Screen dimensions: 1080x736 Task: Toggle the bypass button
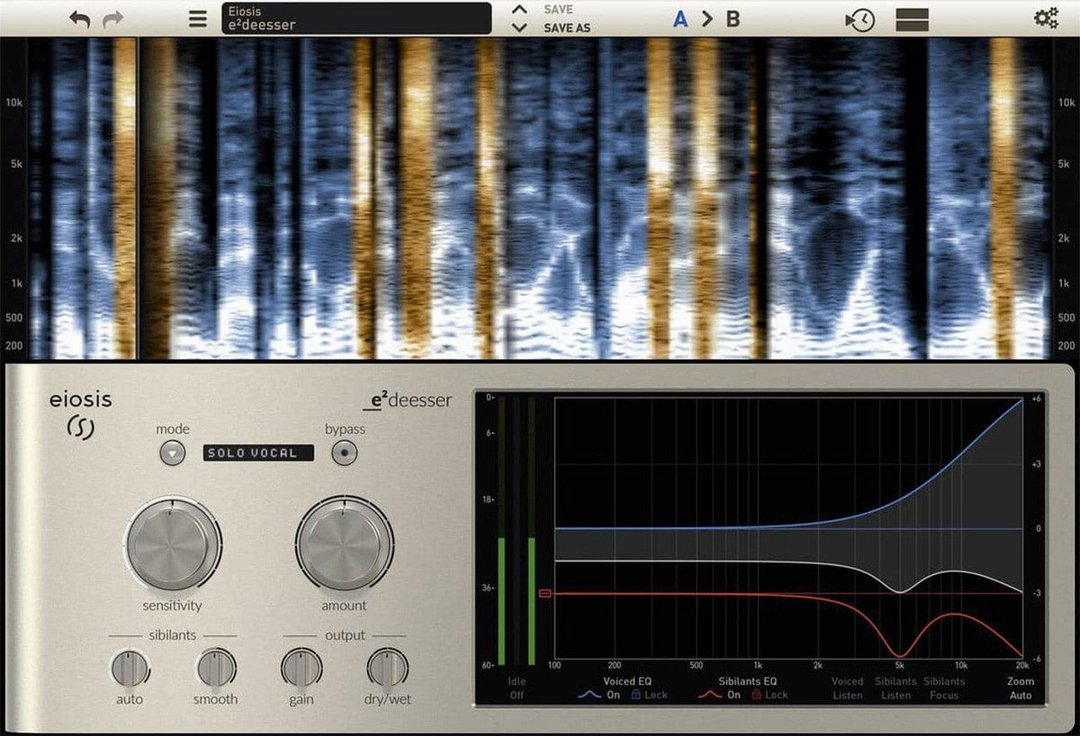click(344, 452)
